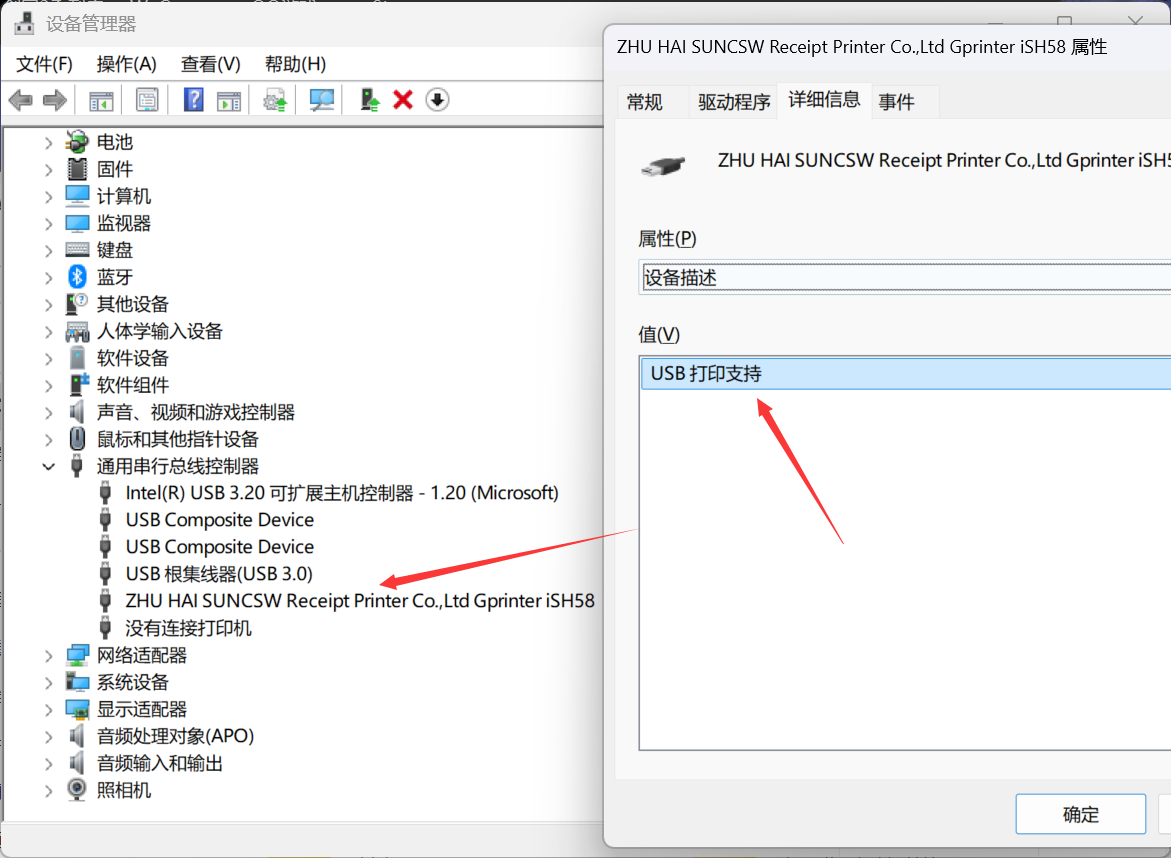Expand 音频处理对象(APO) category

pyautogui.click(x=49, y=736)
